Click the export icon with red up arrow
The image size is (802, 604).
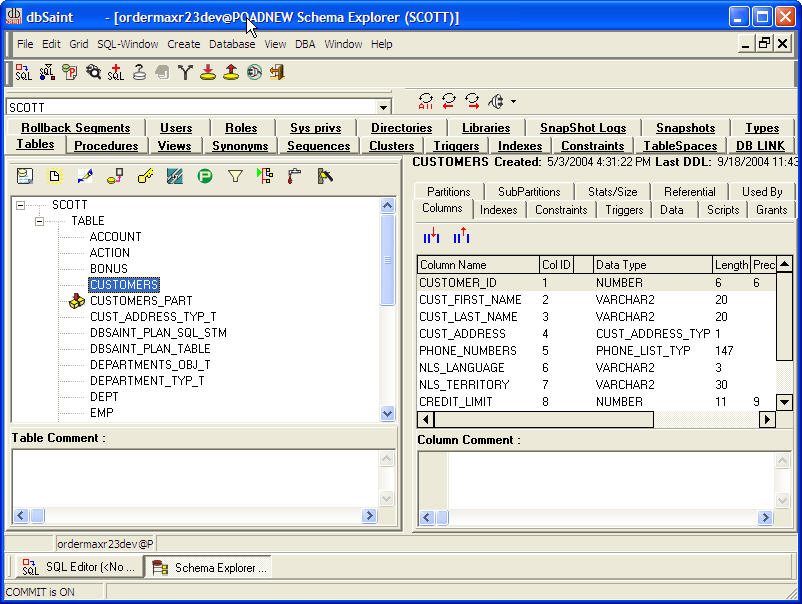click(231, 73)
